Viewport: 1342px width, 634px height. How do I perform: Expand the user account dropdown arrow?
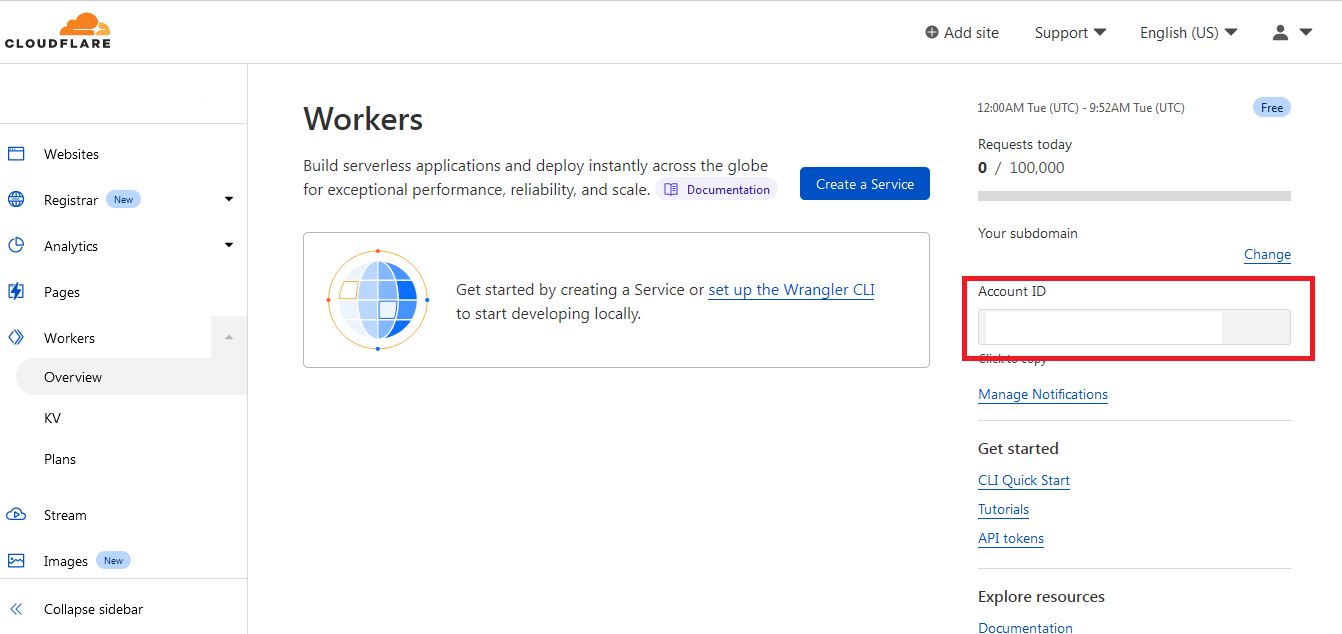[x=1305, y=32]
